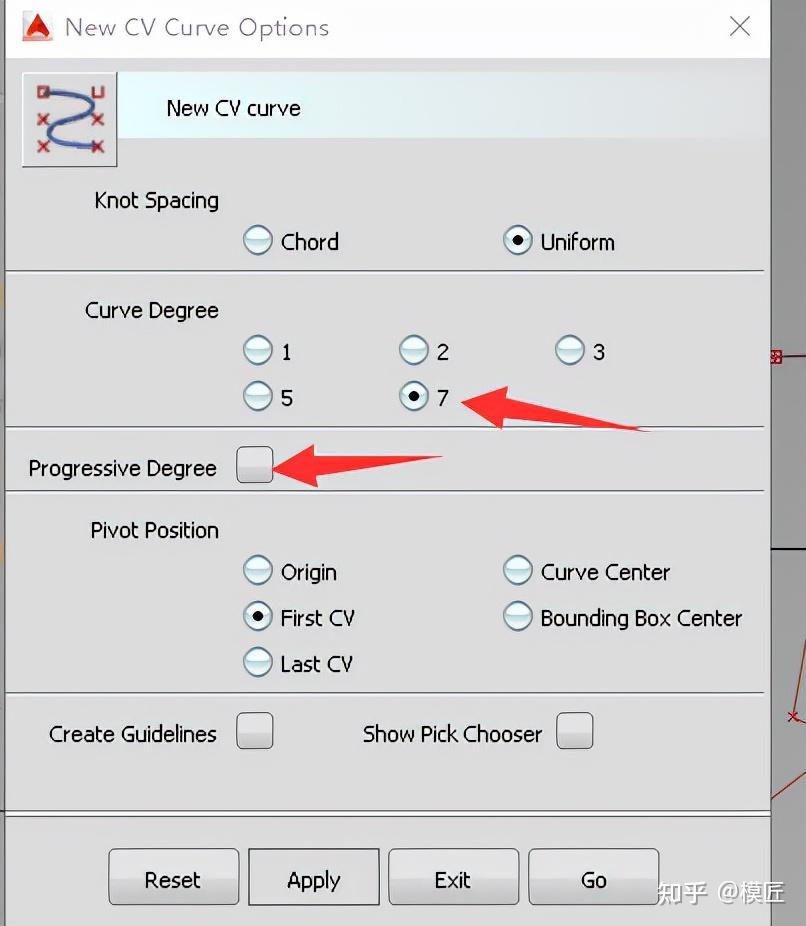Toggle the Show Pick Chooser checkbox
806x926 pixels.
pyautogui.click(x=574, y=732)
